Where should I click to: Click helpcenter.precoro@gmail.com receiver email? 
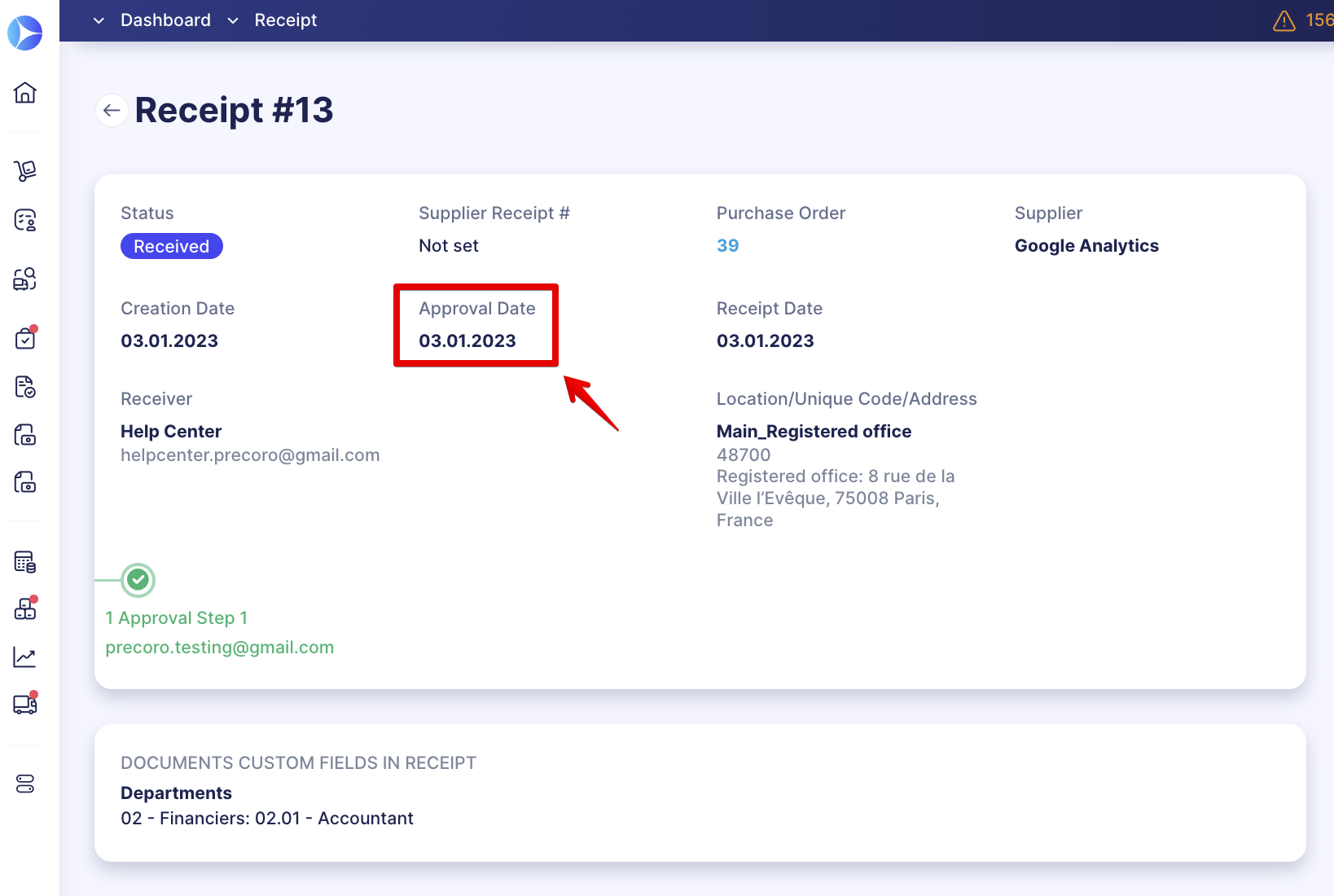(x=250, y=455)
